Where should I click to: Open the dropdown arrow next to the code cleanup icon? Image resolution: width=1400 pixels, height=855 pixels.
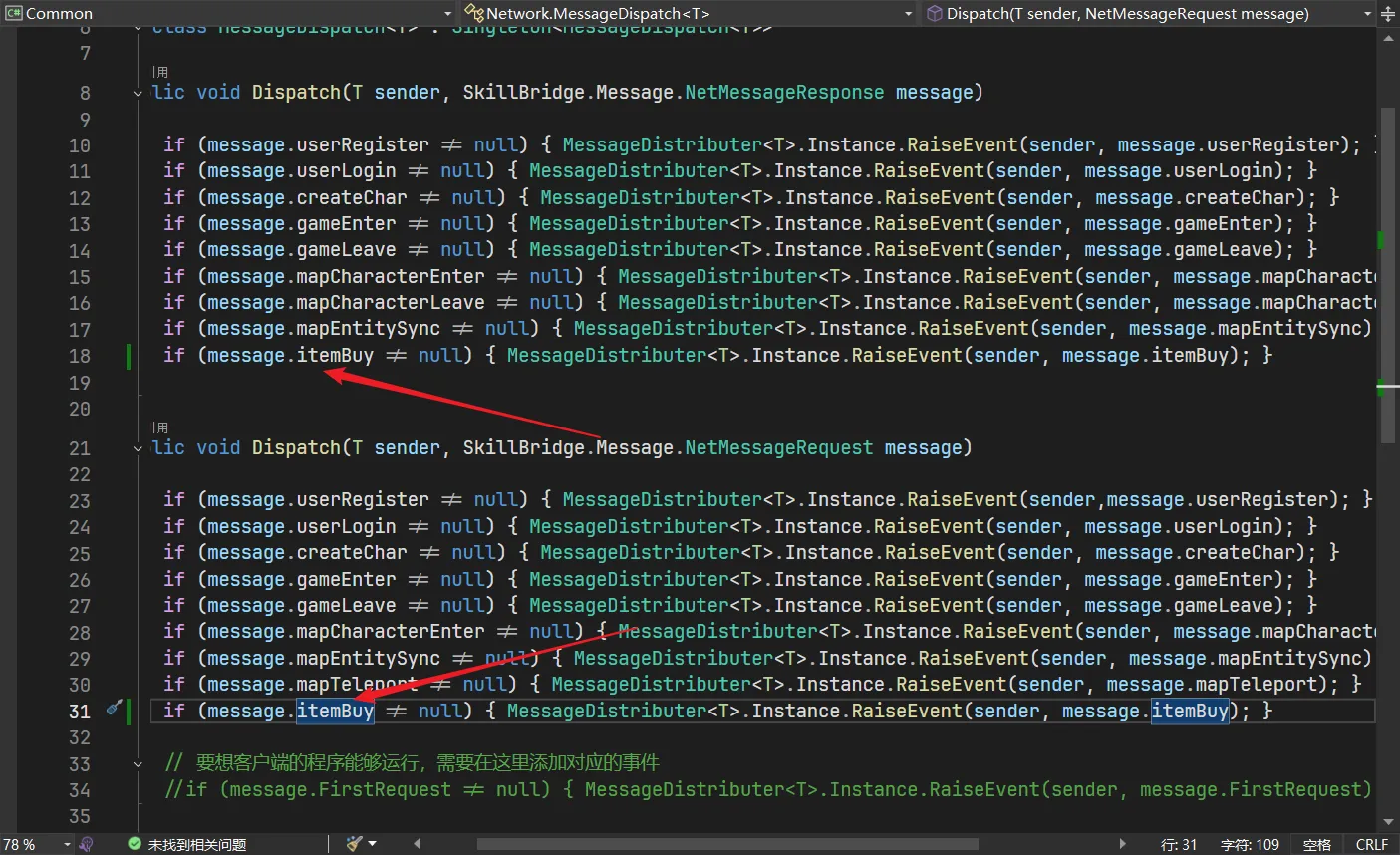coord(373,844)
